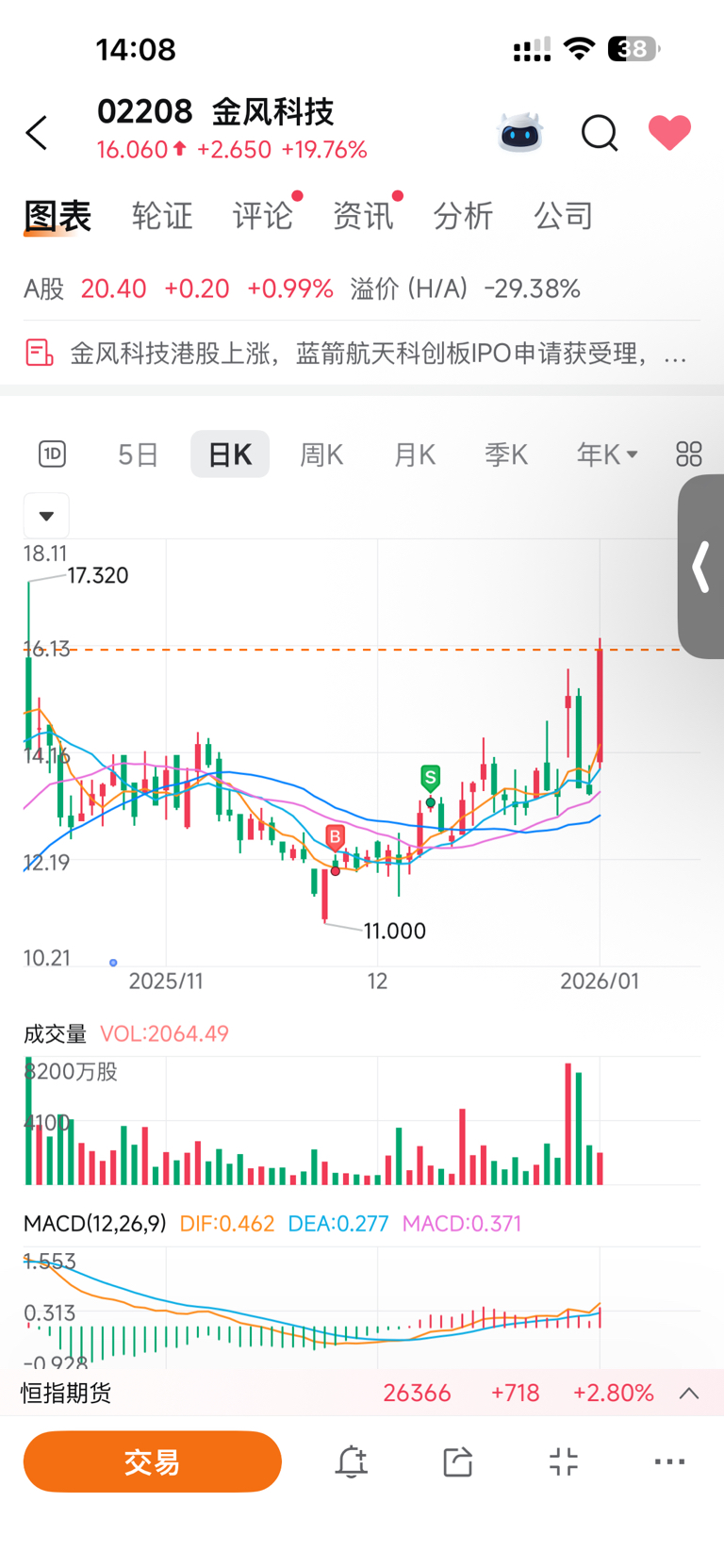The height and width of the screenshot is (1568, 724).
Task: Tap the 2026/01 date axis label
Action: [600, 982]
